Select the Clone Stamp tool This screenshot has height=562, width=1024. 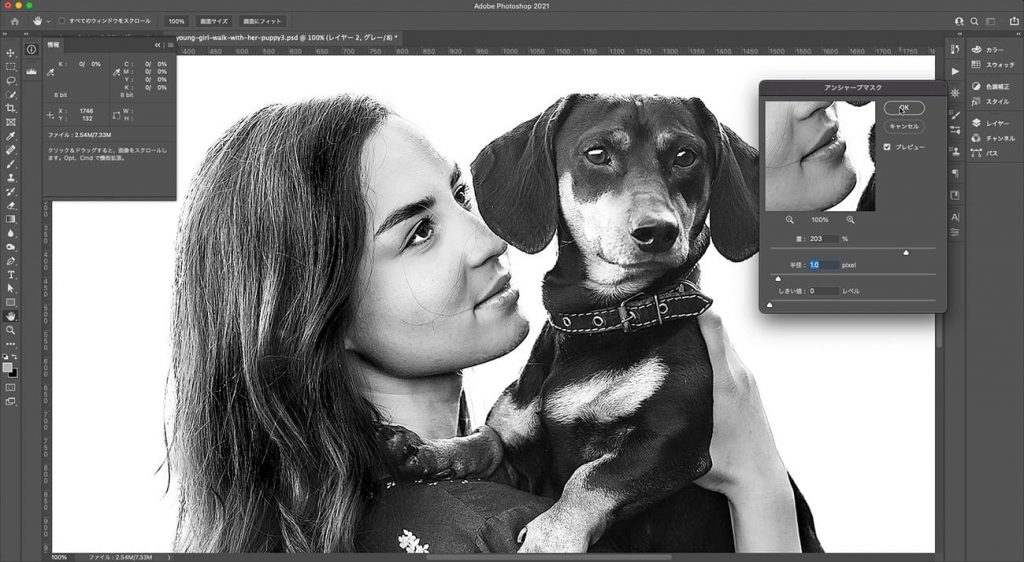[10, 178]
